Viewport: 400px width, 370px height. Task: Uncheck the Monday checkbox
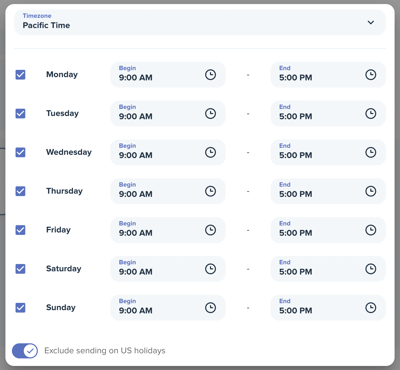pyautogui.click(x=20, y=75)
